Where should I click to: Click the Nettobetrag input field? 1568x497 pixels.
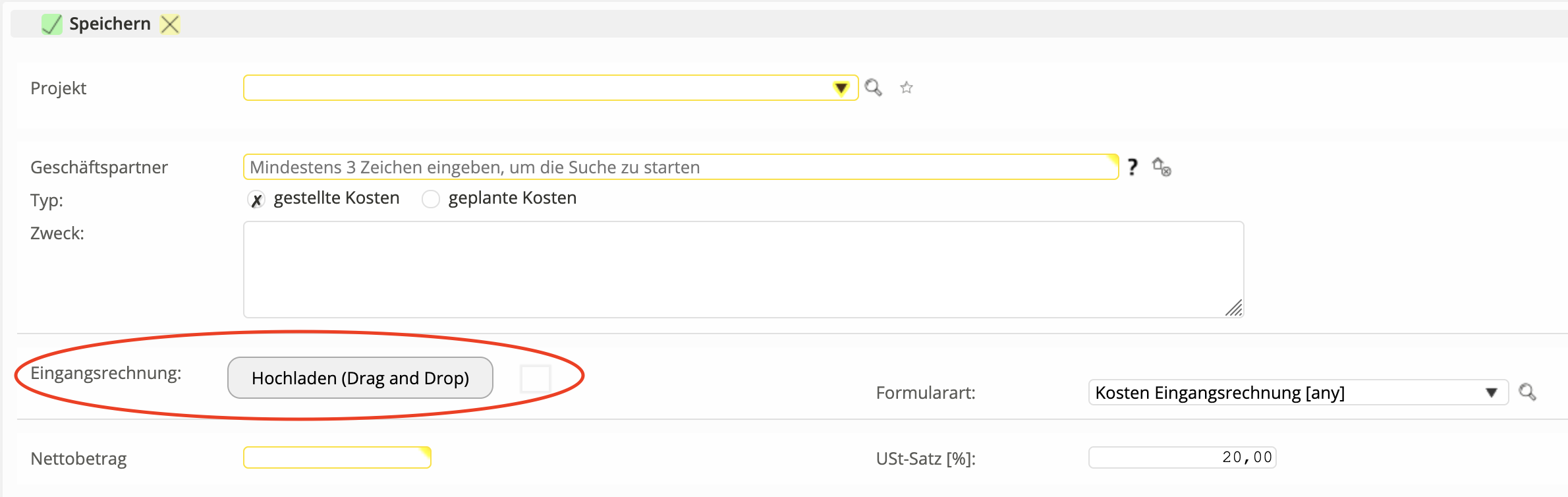coord(337,457)
